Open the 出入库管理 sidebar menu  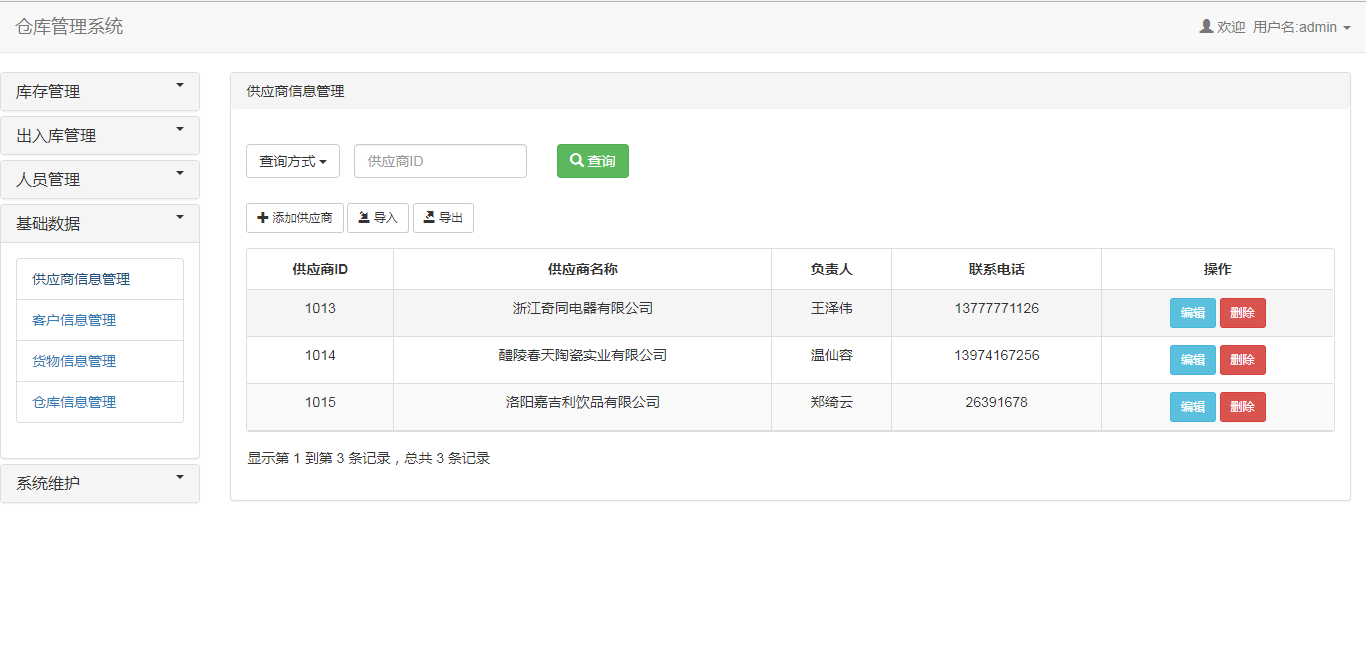coord(100,135)
